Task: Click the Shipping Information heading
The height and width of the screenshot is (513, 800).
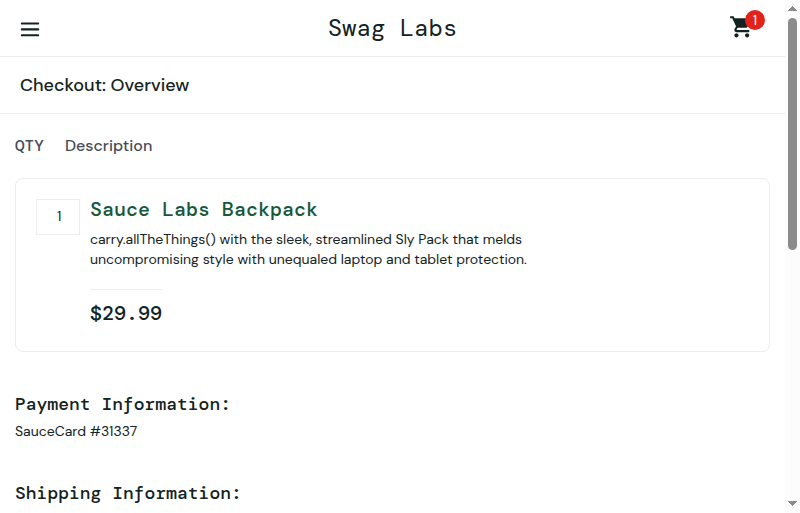Action: tap(128, 494)
